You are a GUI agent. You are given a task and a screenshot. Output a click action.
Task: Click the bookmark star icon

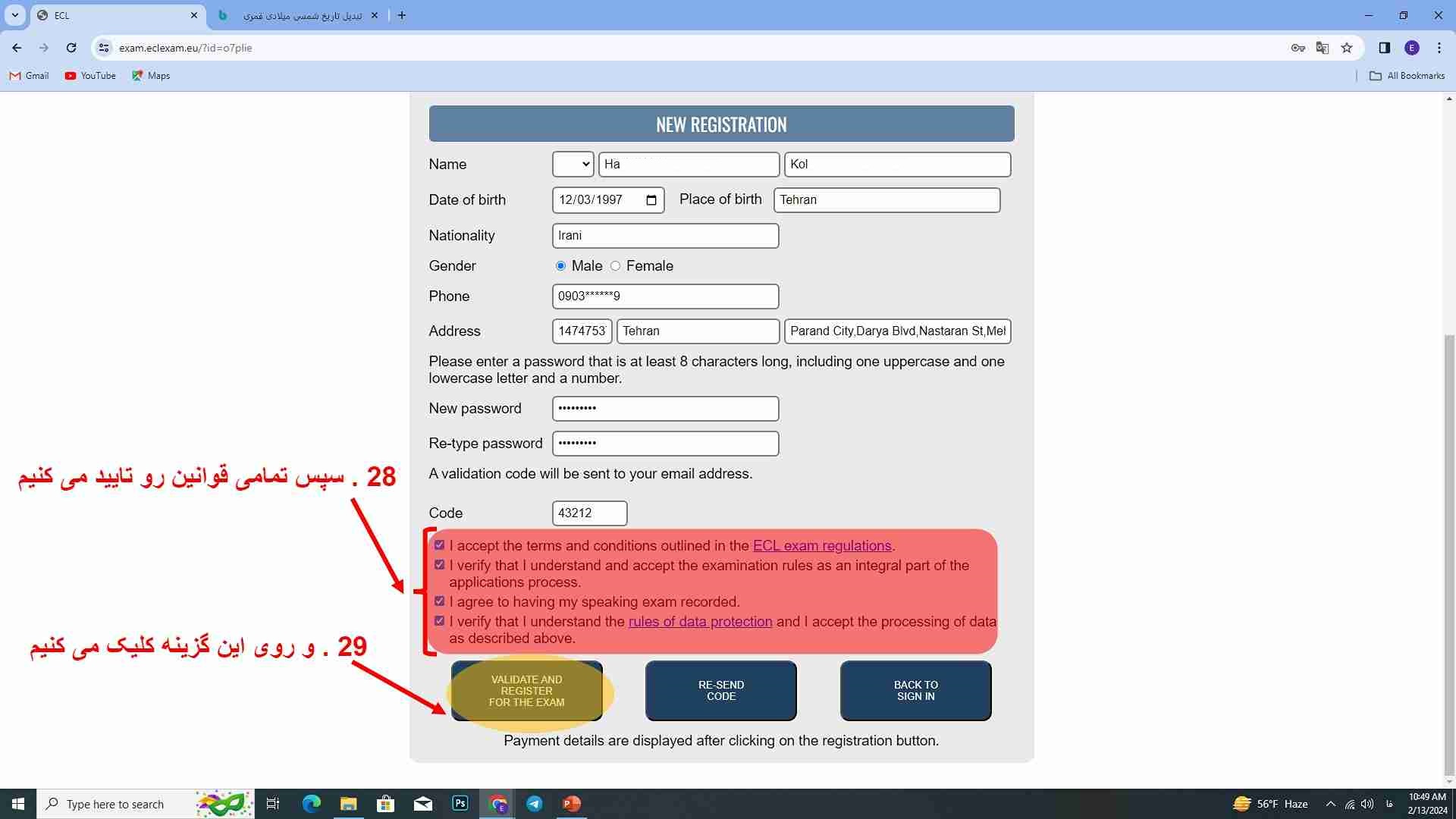point(1347,48)
